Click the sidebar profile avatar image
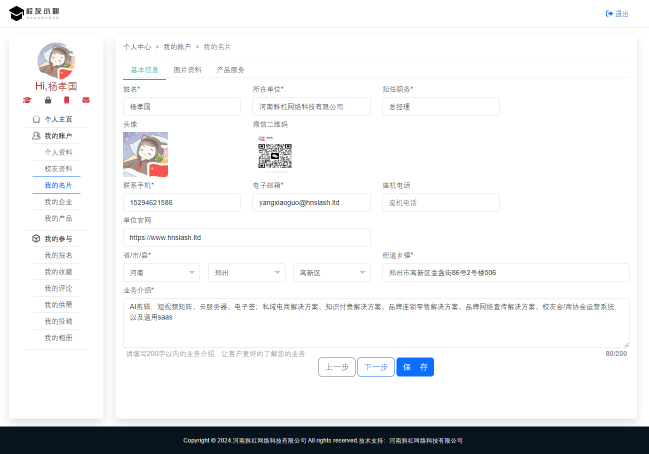The width and height of the screenshot is (649, 454). pyautogui.click(x=56, y=61)
